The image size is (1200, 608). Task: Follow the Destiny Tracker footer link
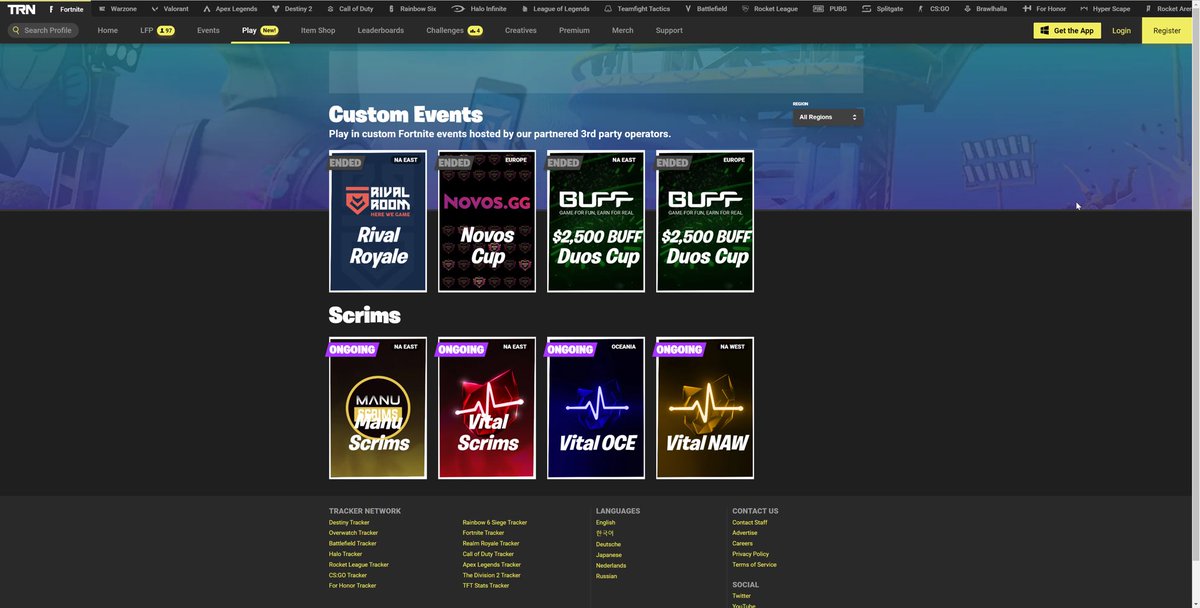point(349,522)
